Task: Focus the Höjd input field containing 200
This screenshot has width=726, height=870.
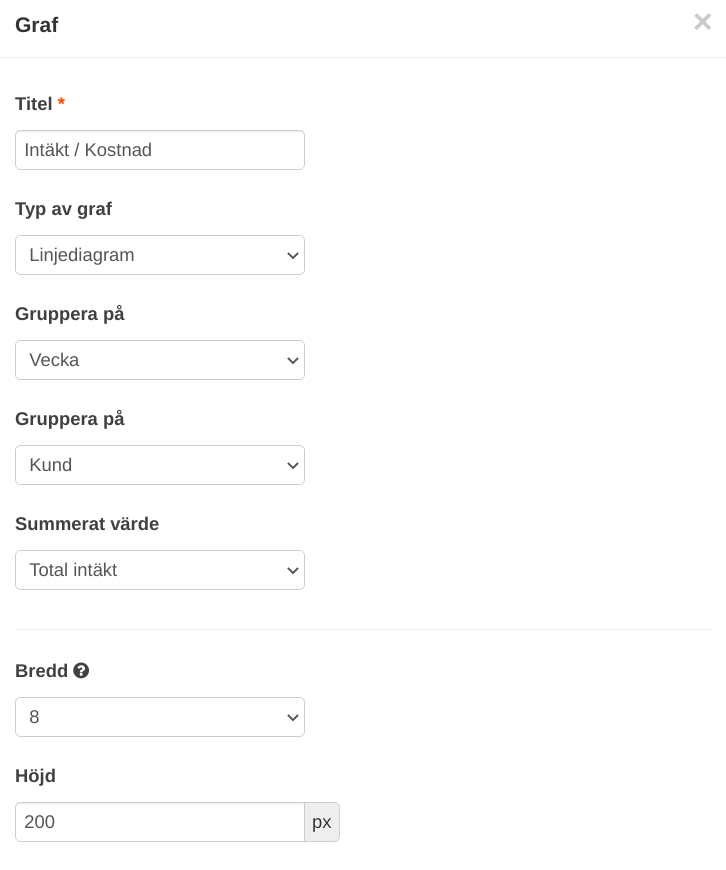Action: (160, 822)
